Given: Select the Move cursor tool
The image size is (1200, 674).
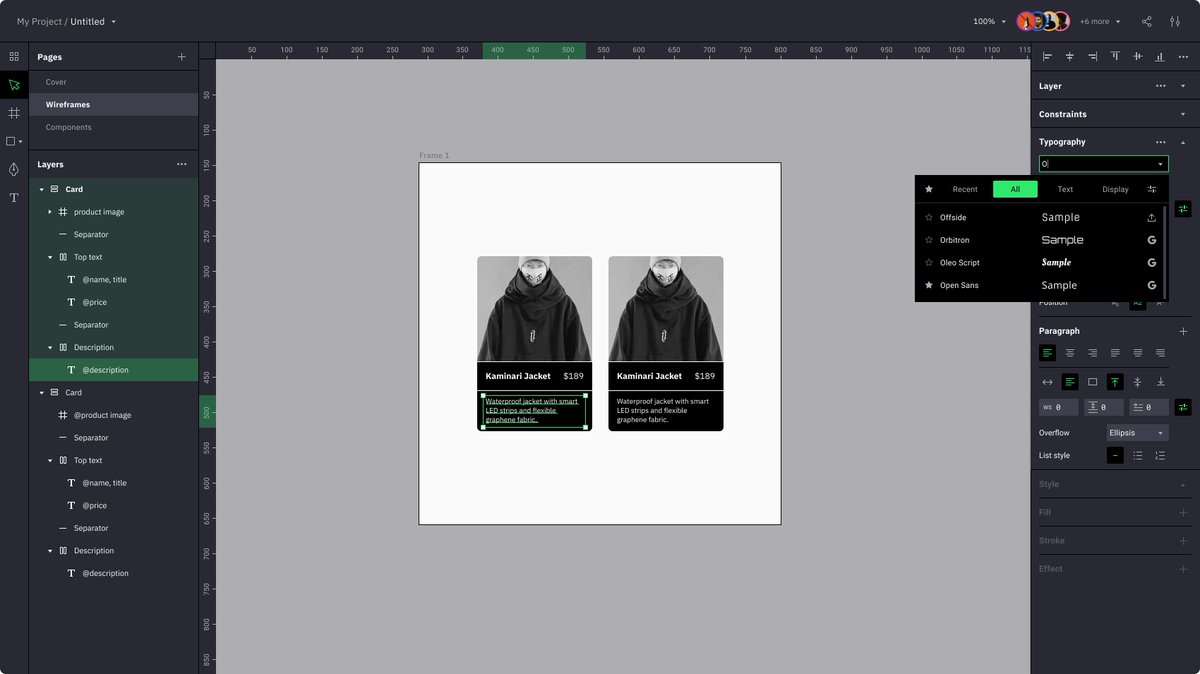Looking at the screenshot, I should tap(14, 85).
